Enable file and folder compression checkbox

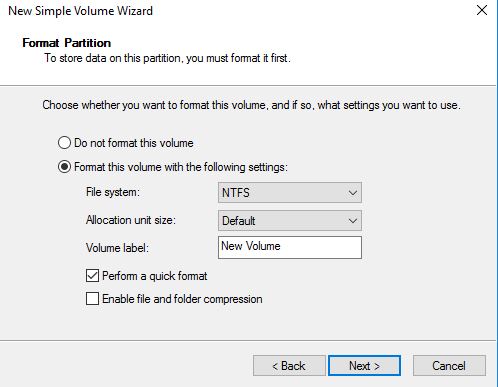tap(92, 299)
